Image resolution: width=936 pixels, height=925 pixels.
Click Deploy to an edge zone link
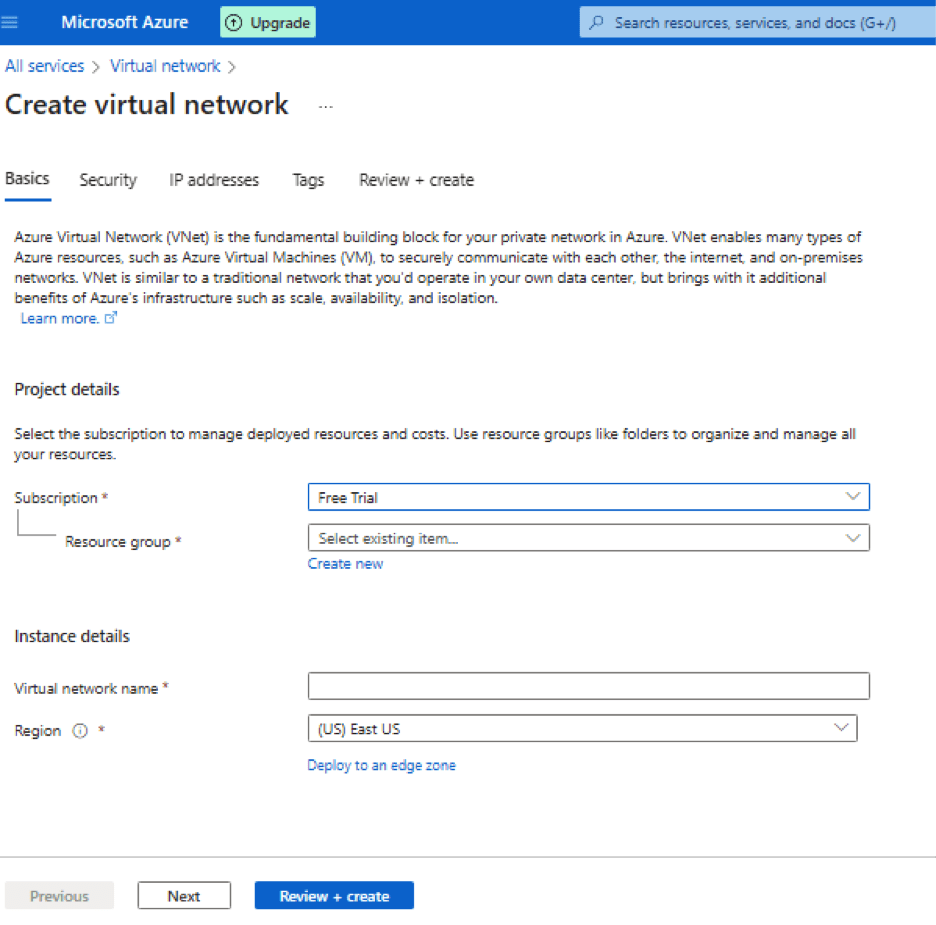tap(381, 765)
